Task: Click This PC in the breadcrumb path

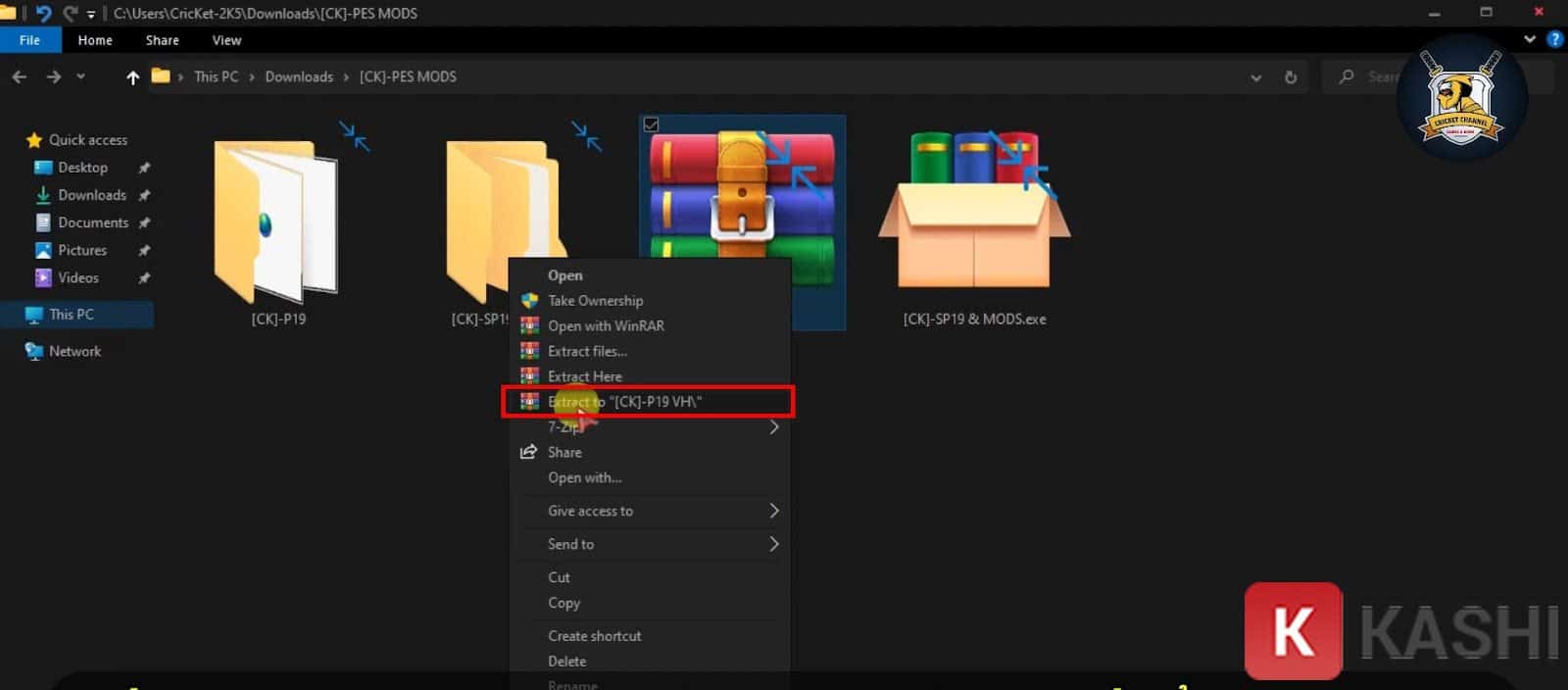Action: tap(216, 76)
